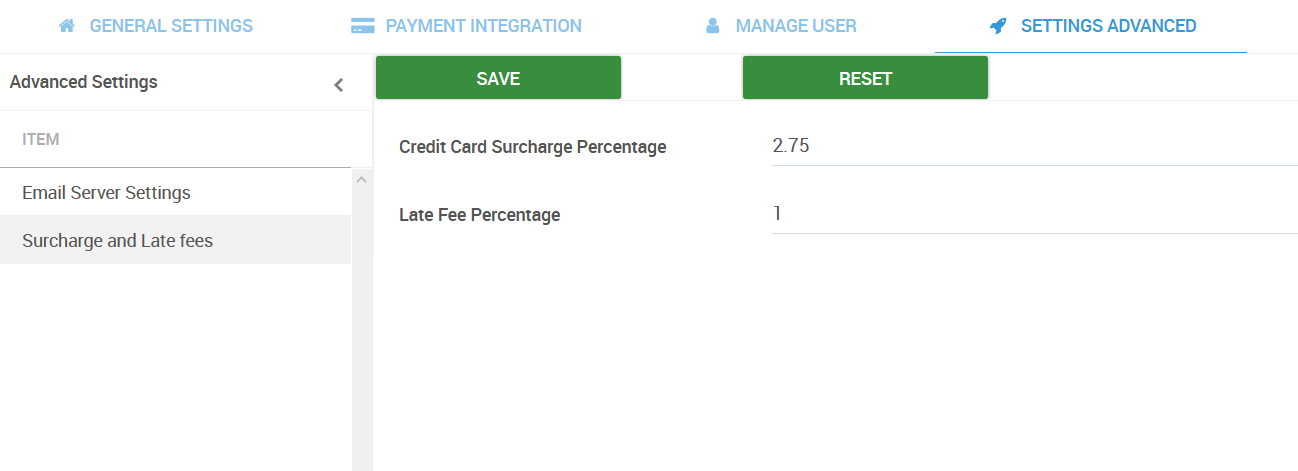Click the ITEM column header
1298x471 pixels.
click(x=41, y=139)
